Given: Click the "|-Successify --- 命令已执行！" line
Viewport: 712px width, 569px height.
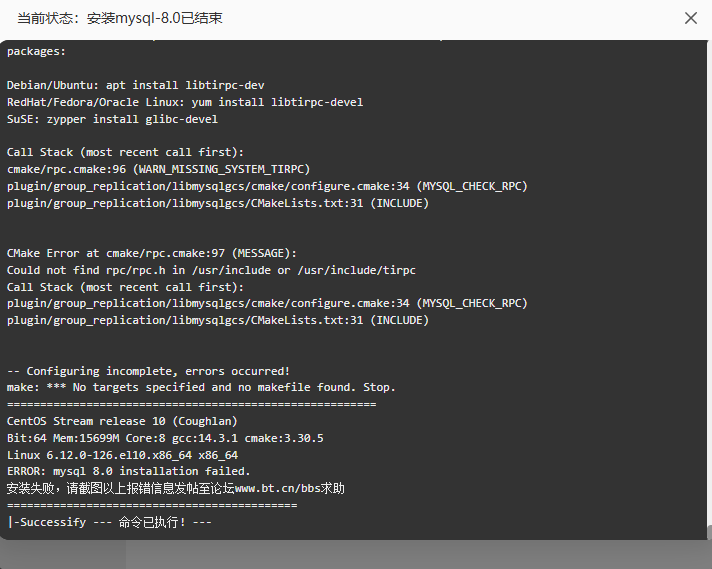Looking at the screenshot, I should point(109,522).
